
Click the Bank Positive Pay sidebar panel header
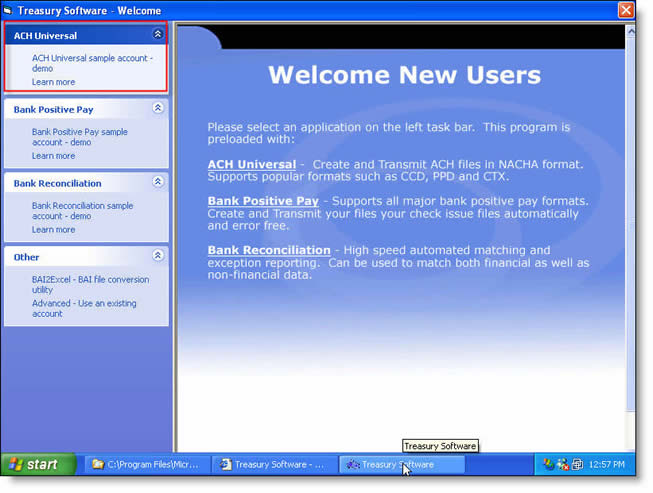[x=86, y=109]
